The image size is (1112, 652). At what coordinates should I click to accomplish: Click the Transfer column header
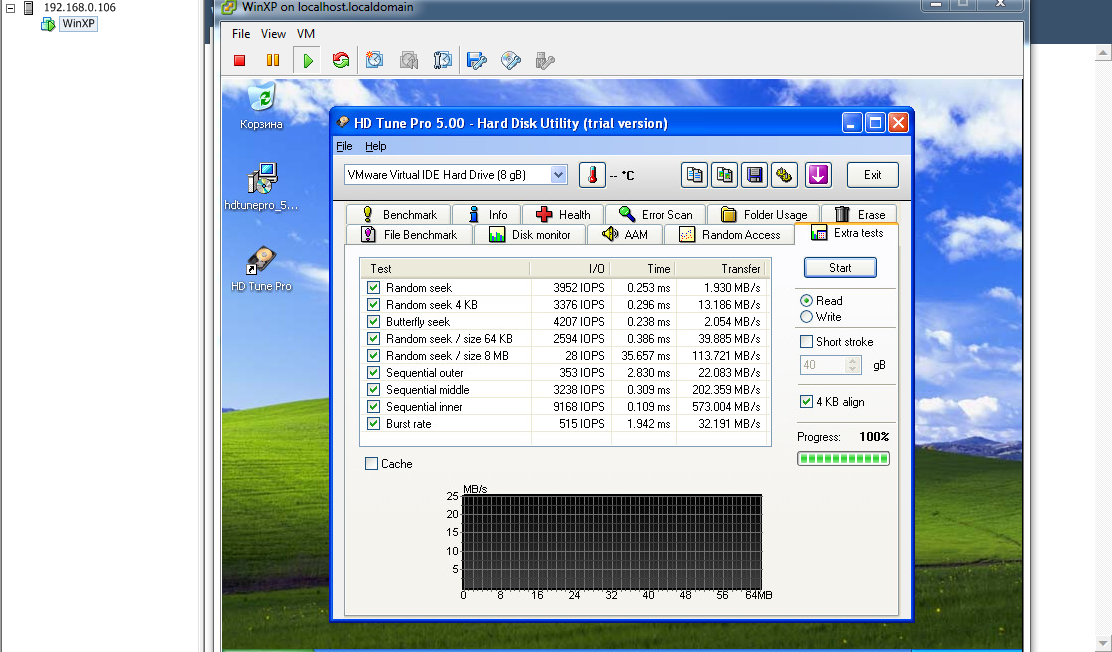[723, 269]
